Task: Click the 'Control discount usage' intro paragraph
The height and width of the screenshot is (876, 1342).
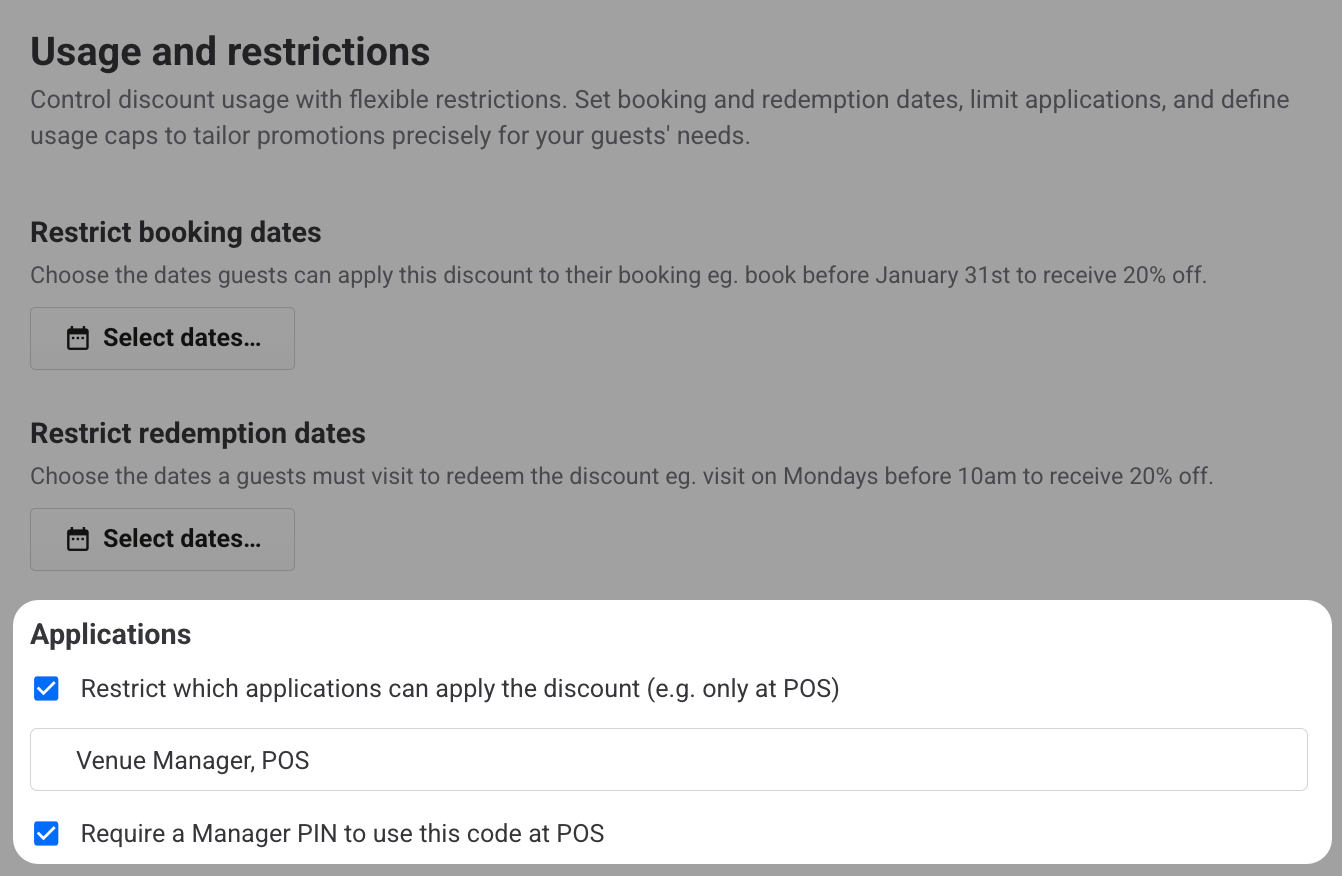Action: pos(659,117)
